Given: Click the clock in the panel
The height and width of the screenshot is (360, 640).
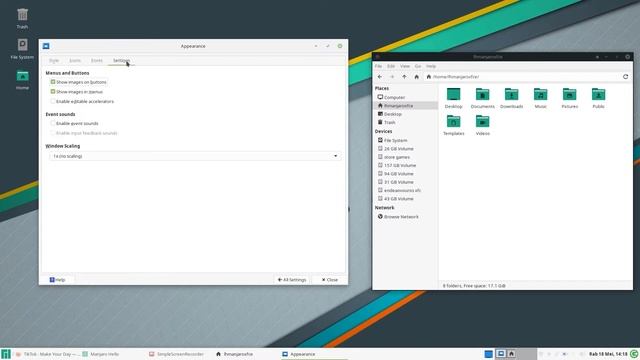Looking at the screenshot, I should 608,354.
